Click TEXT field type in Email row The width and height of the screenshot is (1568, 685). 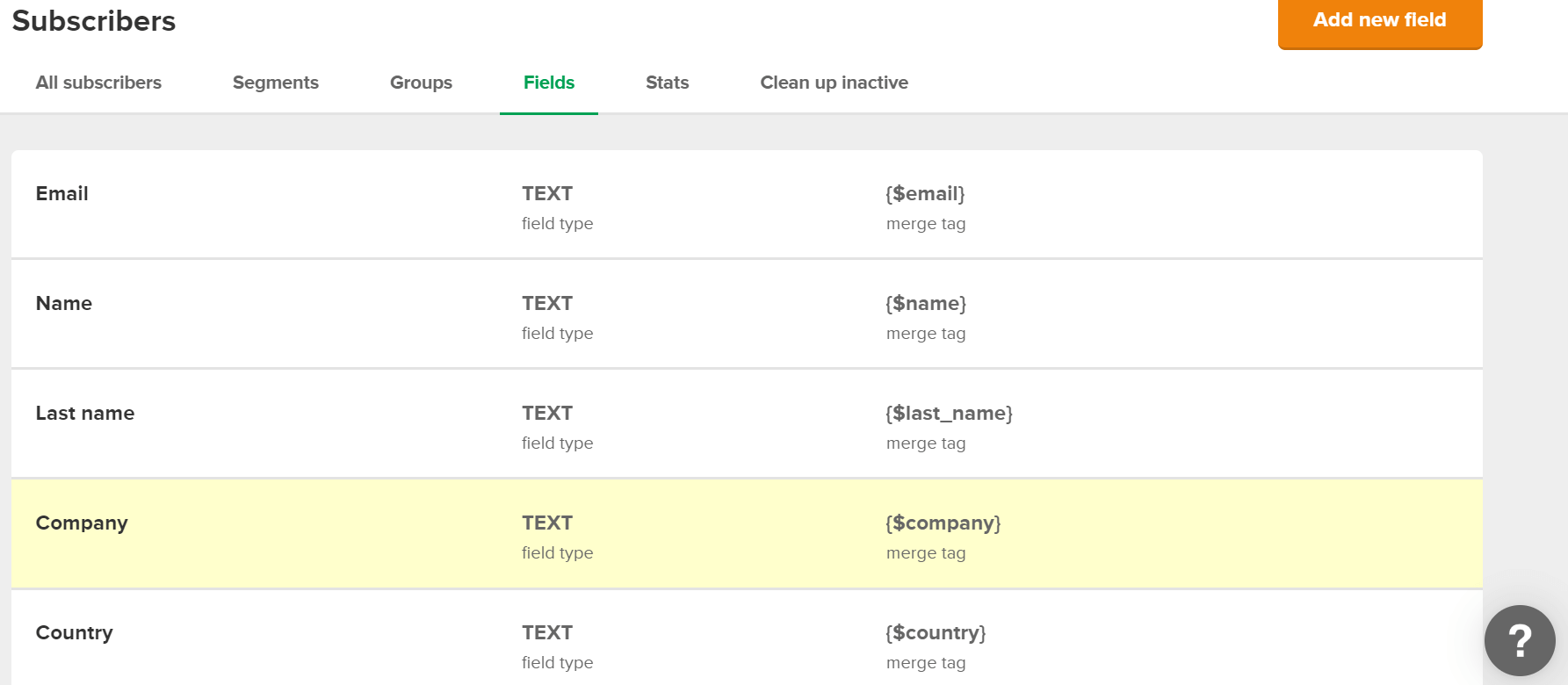(547, 193)
